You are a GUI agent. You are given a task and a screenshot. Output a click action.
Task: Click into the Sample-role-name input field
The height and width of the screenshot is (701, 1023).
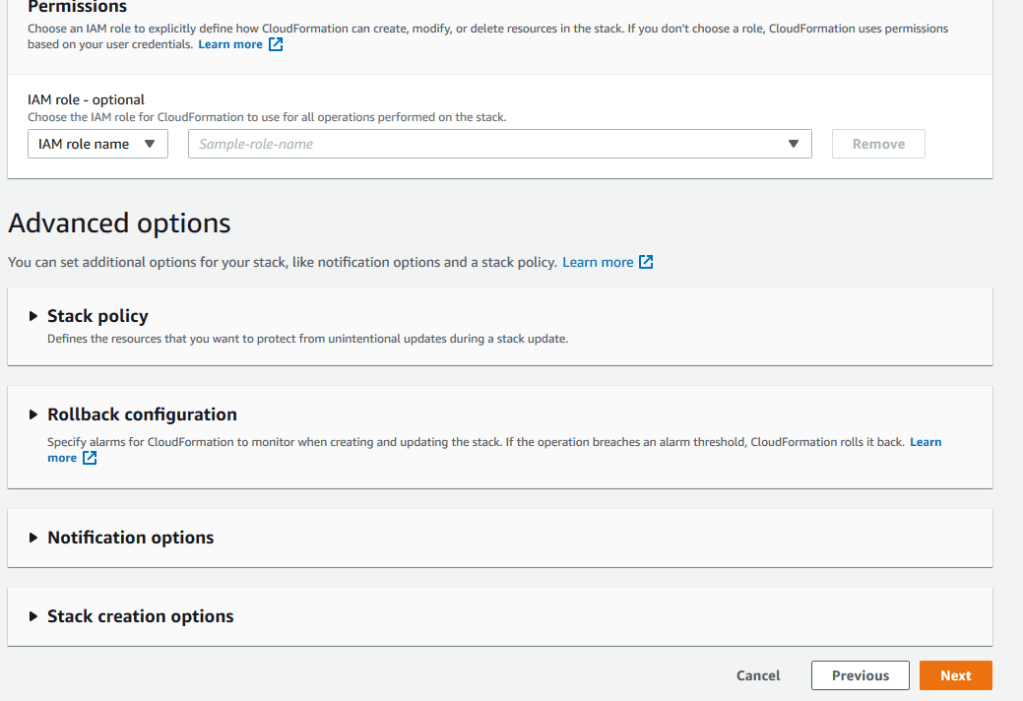pyautogui.click(x=480, y=144)
